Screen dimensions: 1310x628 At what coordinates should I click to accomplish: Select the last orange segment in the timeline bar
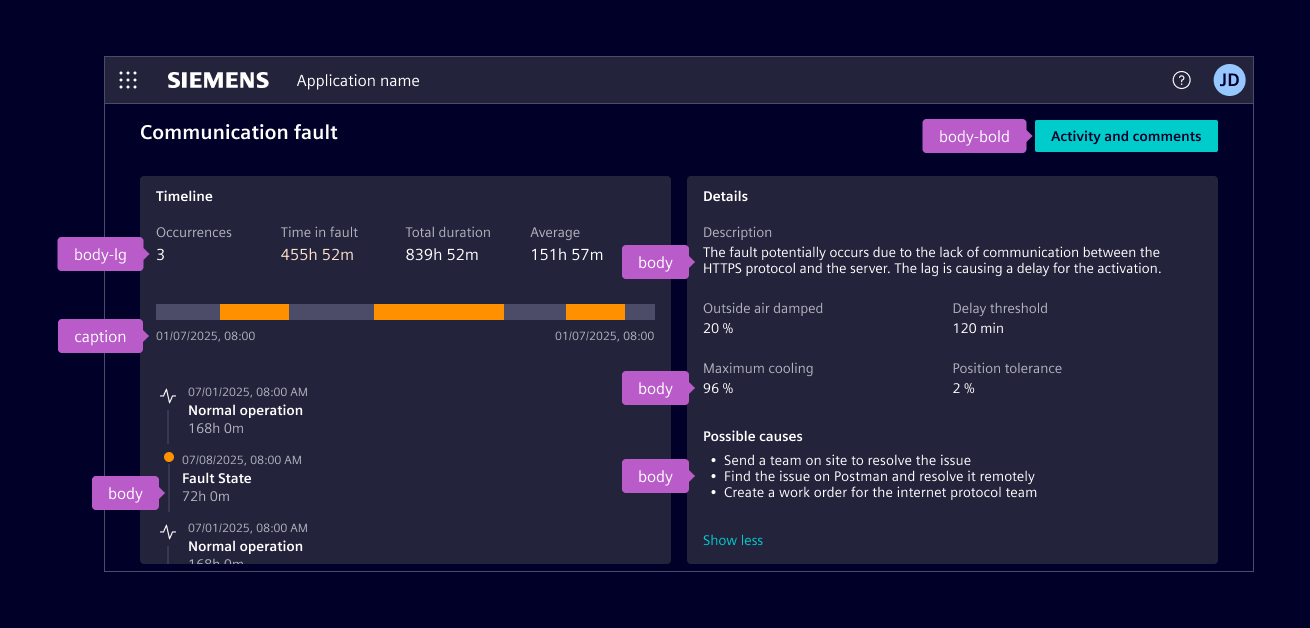(x=595, y=312)
